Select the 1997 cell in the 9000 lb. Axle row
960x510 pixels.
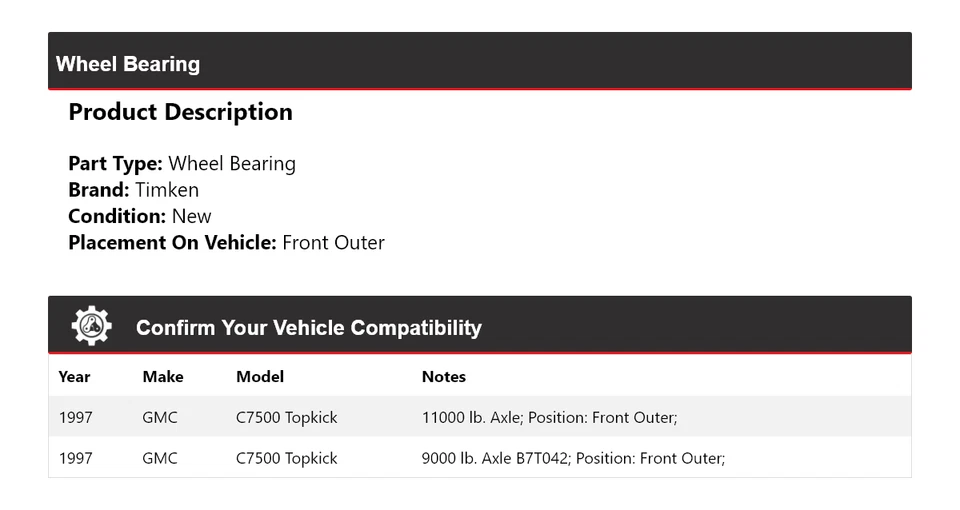coord(75,458)
